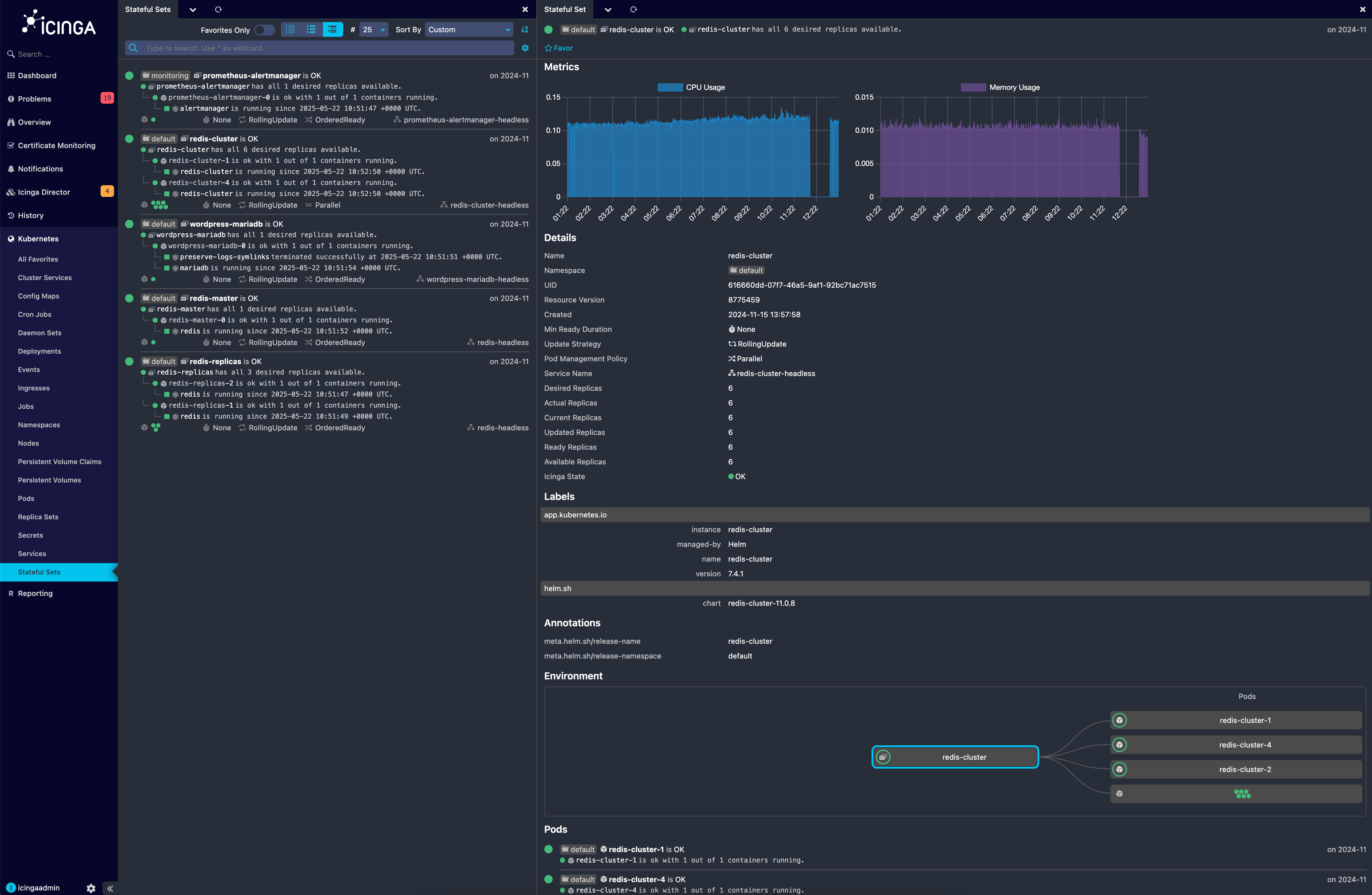
Task: Open wordpress-mariadb stateful set
Action: click(226, 224)
